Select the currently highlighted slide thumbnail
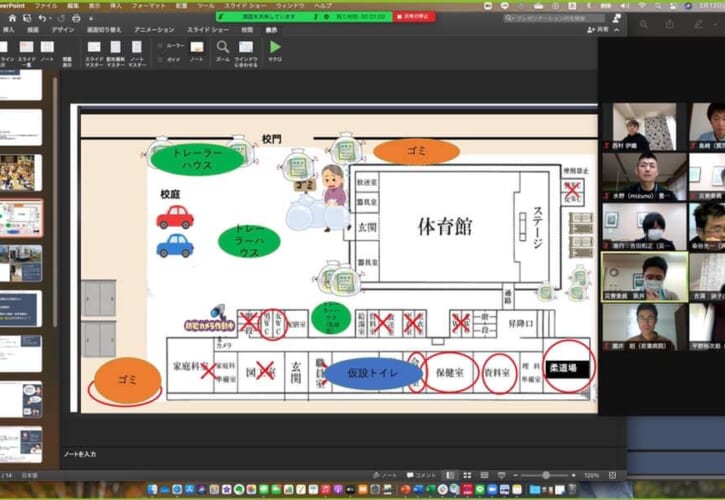 tap(20, 218)
